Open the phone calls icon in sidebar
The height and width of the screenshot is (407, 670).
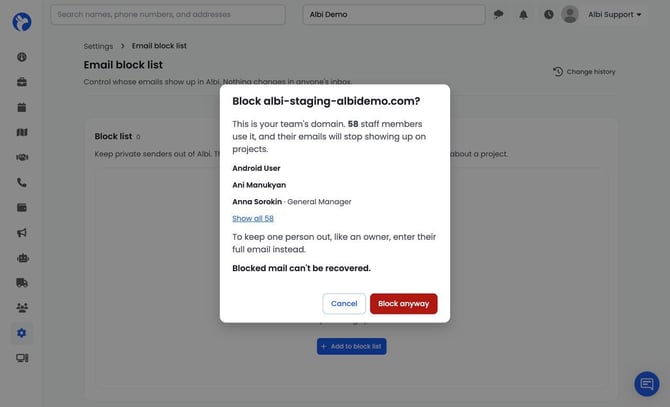coord(22,183)
